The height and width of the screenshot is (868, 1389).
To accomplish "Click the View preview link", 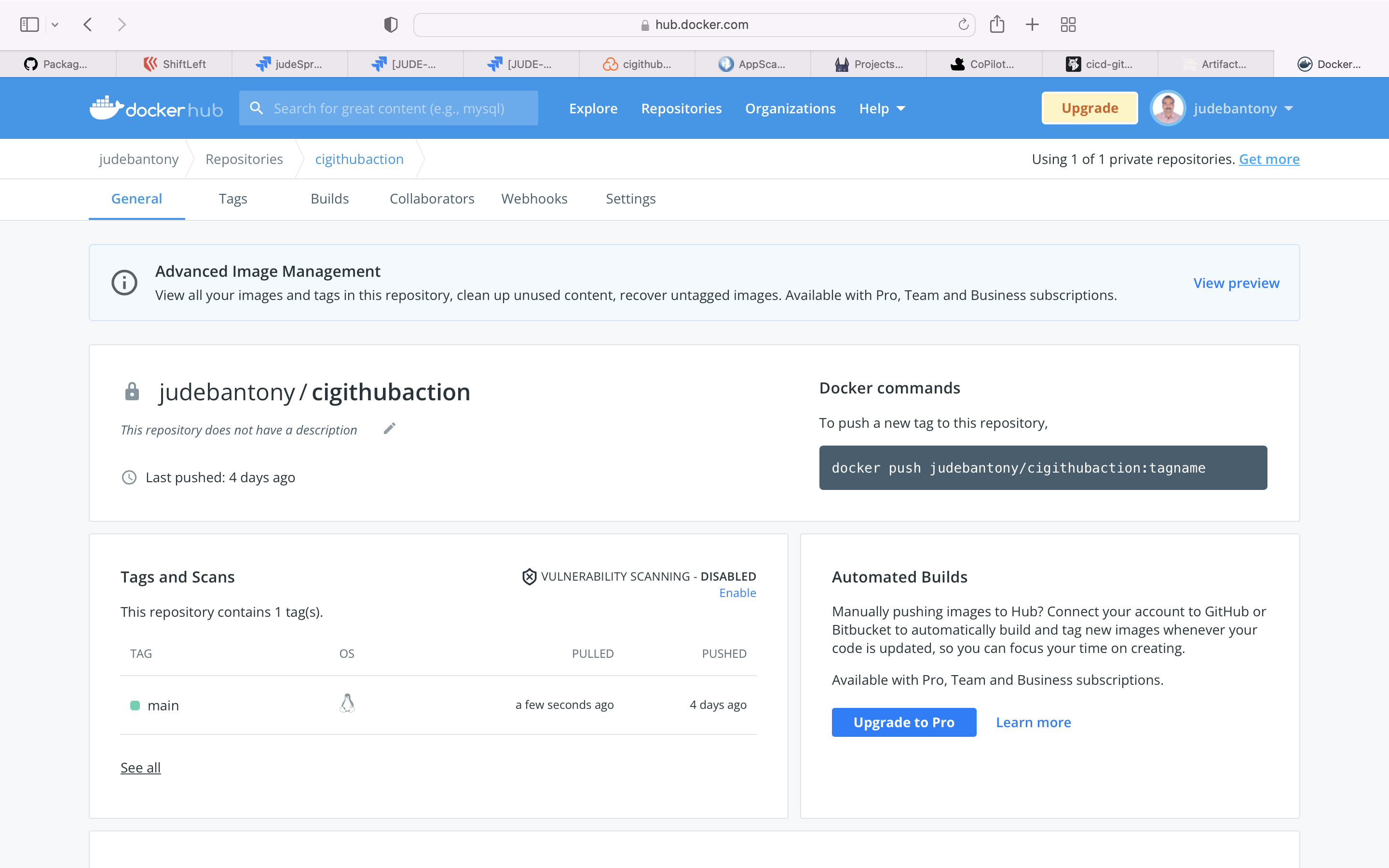I will click(1236, 283).
